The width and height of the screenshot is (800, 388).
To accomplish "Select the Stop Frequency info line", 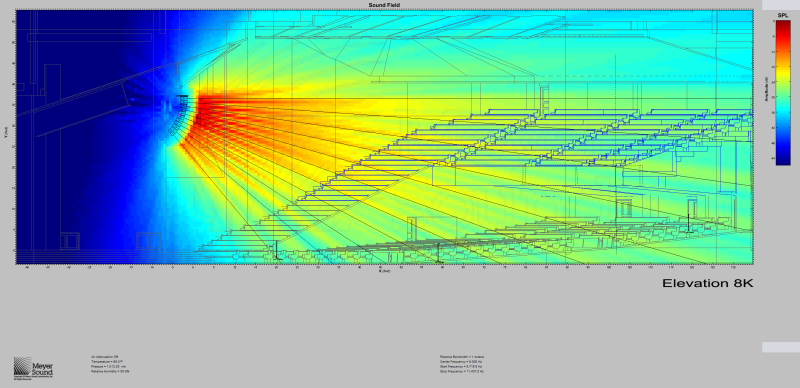I will coord(462,371).
